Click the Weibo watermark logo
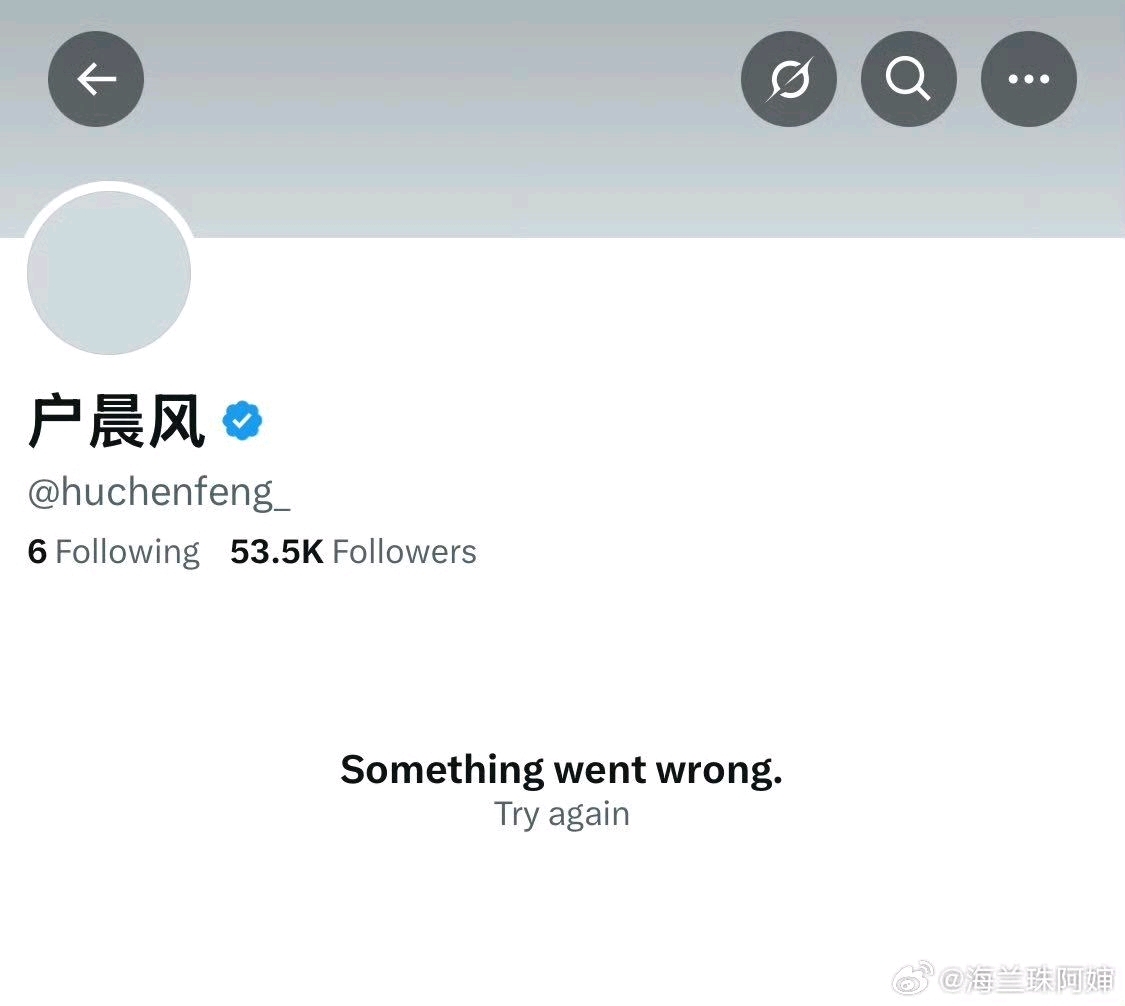Viewport: 1125px width, 1006px height. (912, 979)
